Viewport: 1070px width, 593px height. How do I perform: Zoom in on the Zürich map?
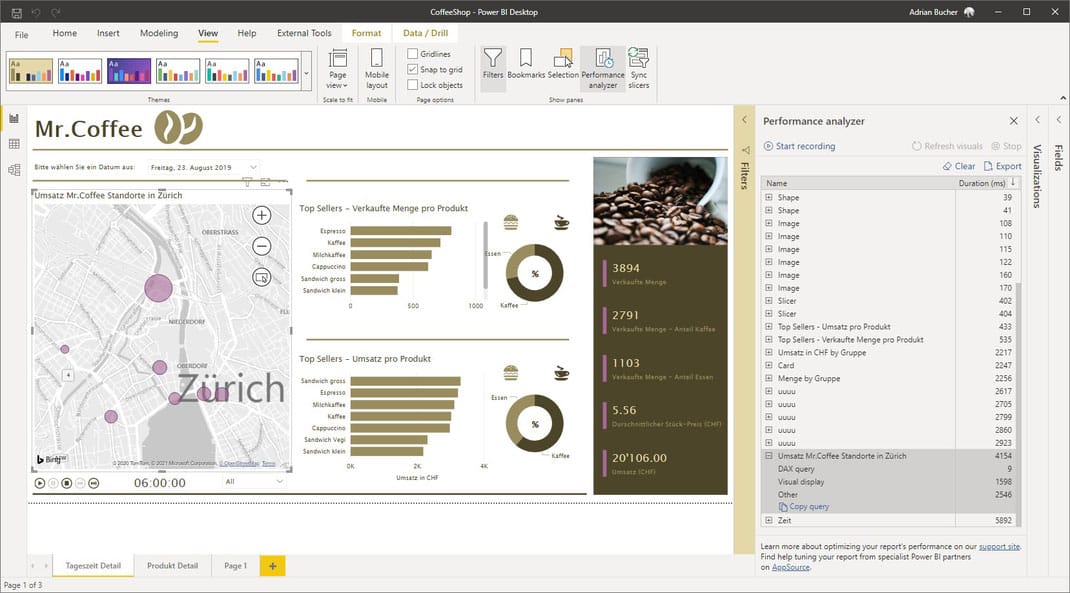(261, 214)
